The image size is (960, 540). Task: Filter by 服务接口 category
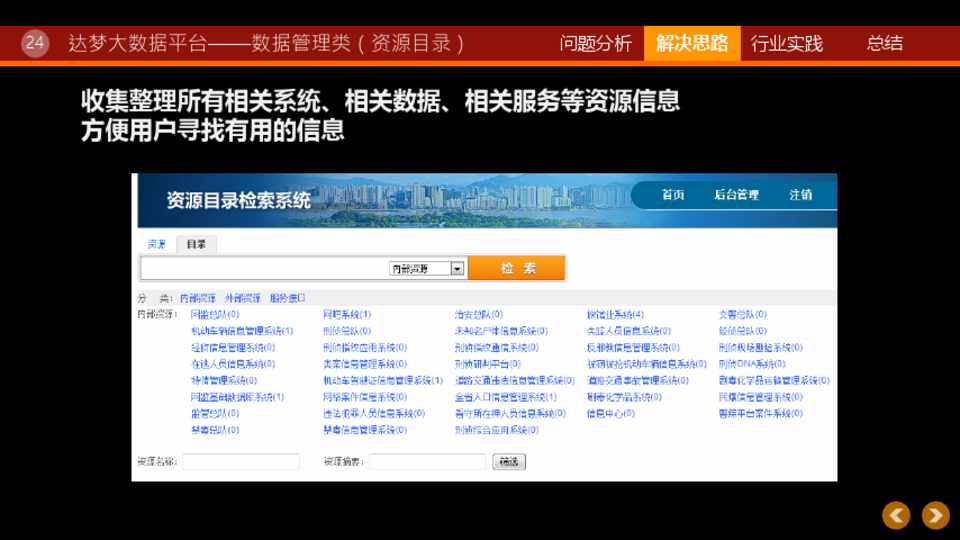click(287, 298)
